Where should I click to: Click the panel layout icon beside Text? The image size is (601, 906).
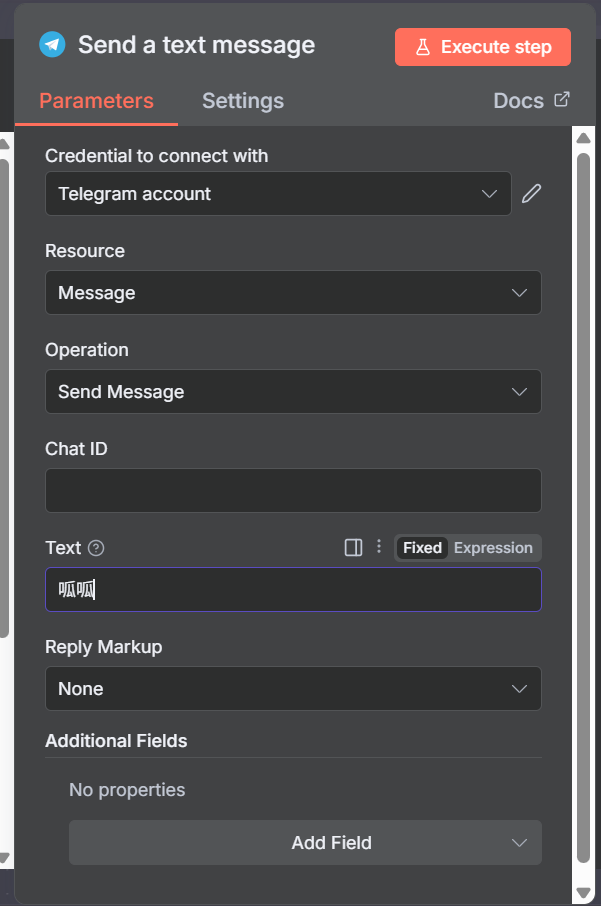tap(353, 548)
